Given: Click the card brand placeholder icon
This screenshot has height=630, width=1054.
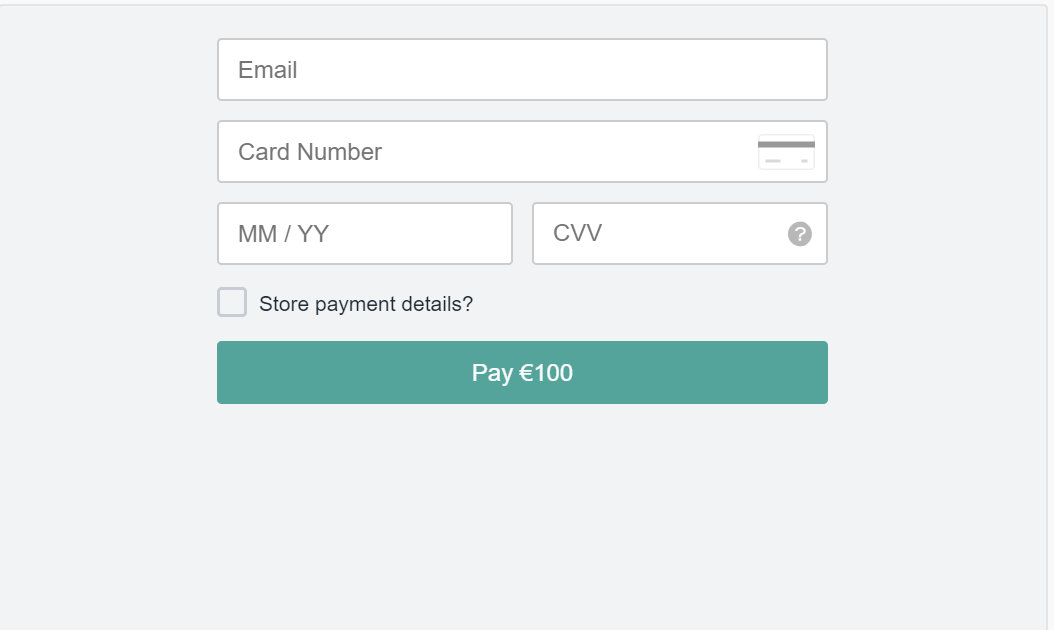Looking at the screenshot, I should click(x=786, y=152).
